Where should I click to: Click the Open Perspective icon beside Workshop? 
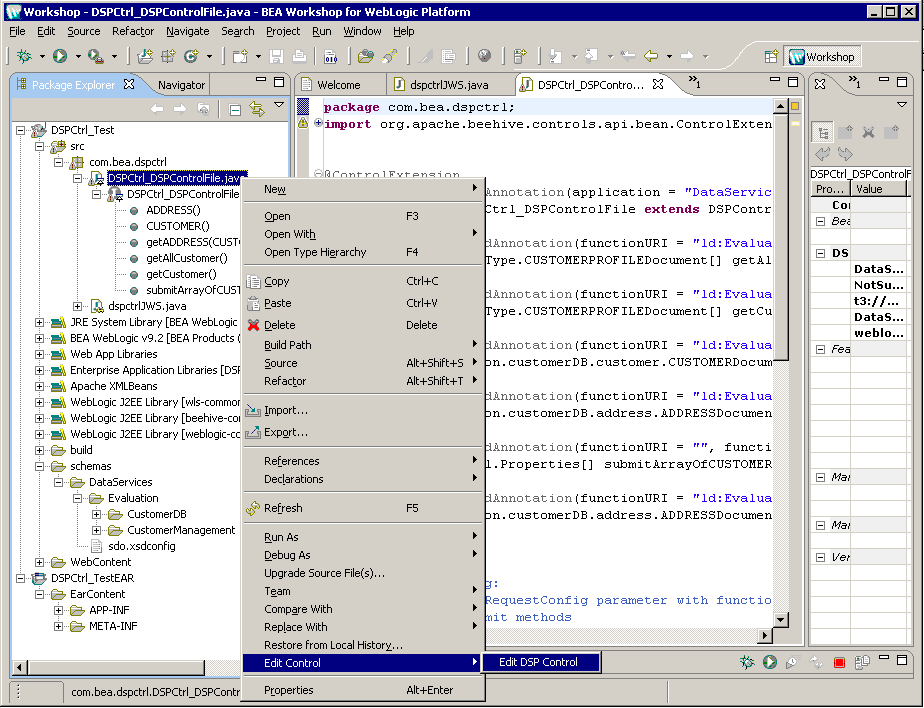pos(771,57)
